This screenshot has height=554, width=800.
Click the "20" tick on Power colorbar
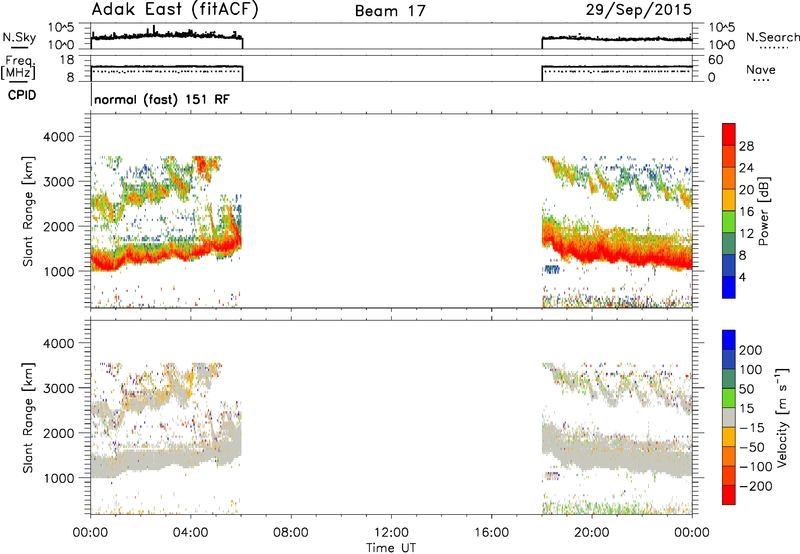(x=746, y=190)
